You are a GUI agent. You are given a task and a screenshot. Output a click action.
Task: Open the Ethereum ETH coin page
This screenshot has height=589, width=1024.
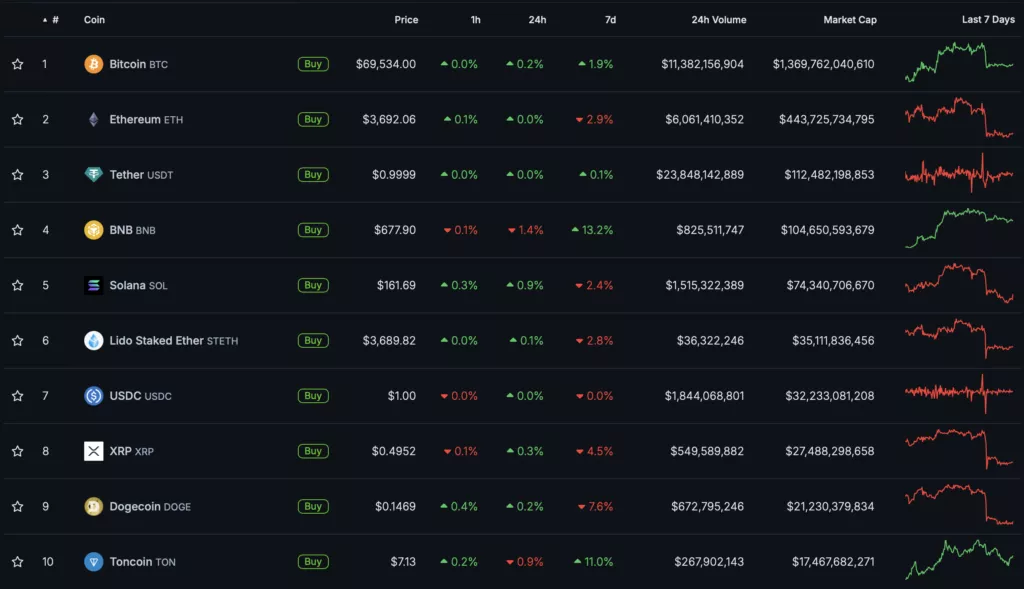[146, 119]
